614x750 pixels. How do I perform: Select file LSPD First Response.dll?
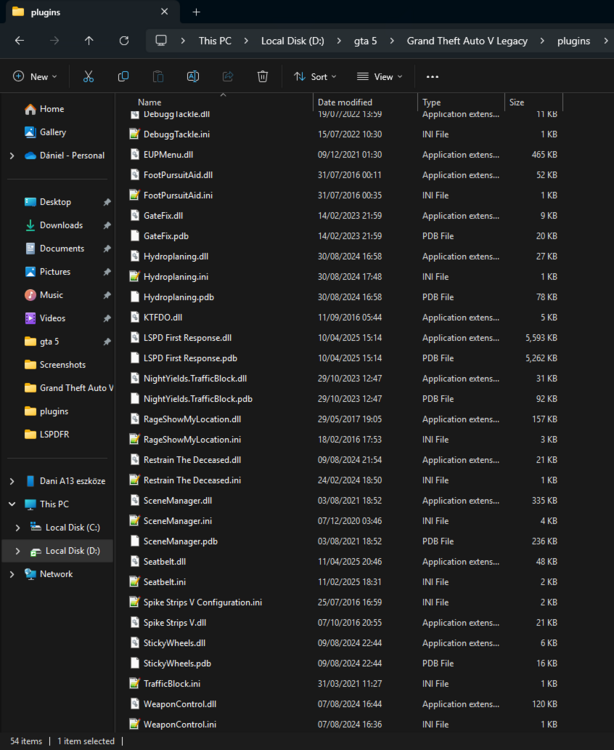[x=187, y=338]
